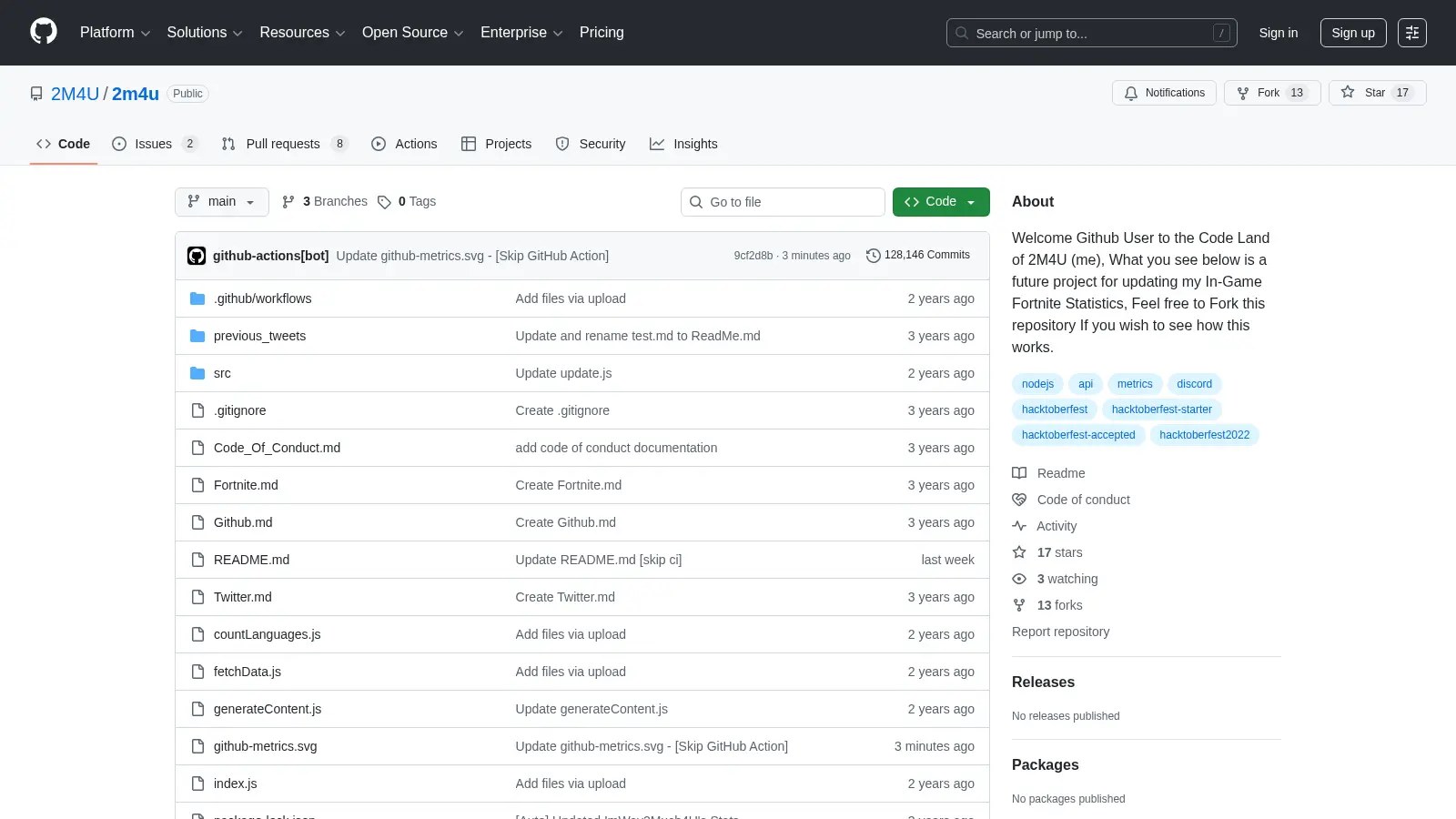Click the hacktoberfest2022 topic tag

point(1204,435)
